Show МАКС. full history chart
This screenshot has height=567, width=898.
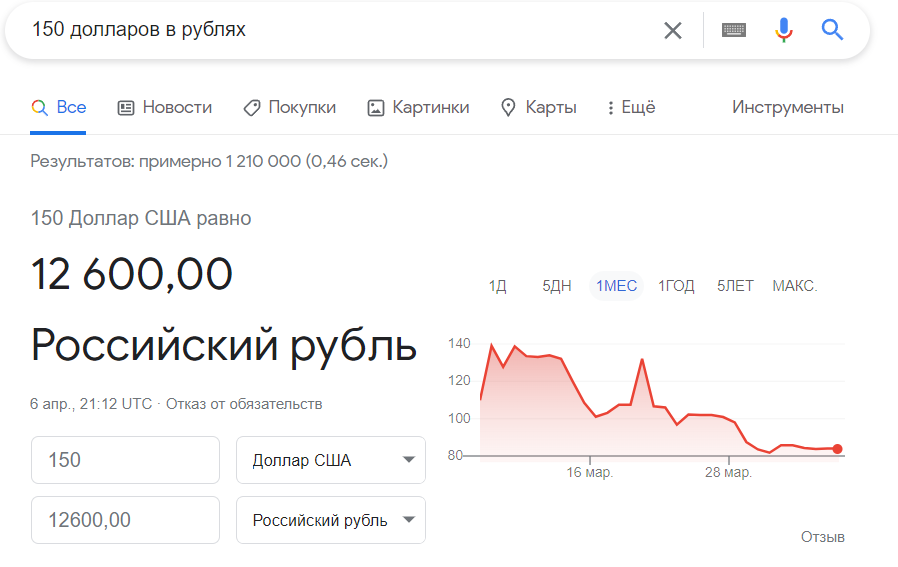tap(795, 286)
